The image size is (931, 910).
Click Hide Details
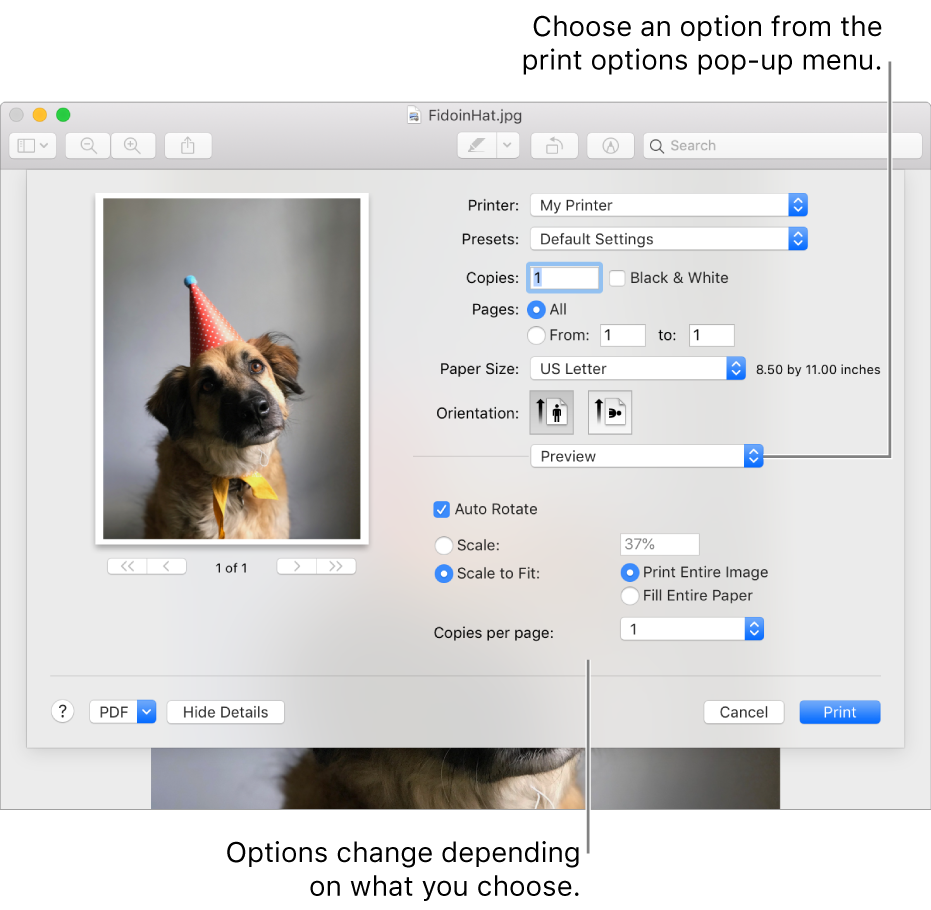coord(225,711)
